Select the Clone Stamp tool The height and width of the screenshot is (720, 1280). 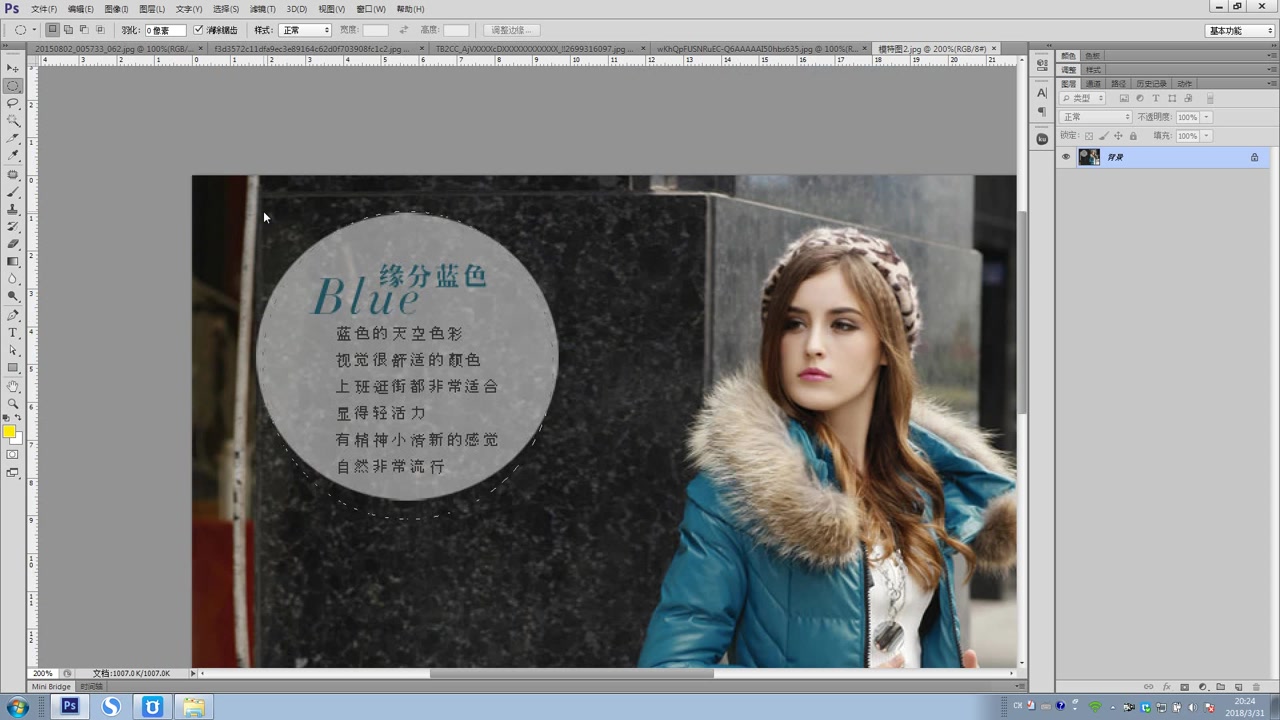[x=13, y=210]
